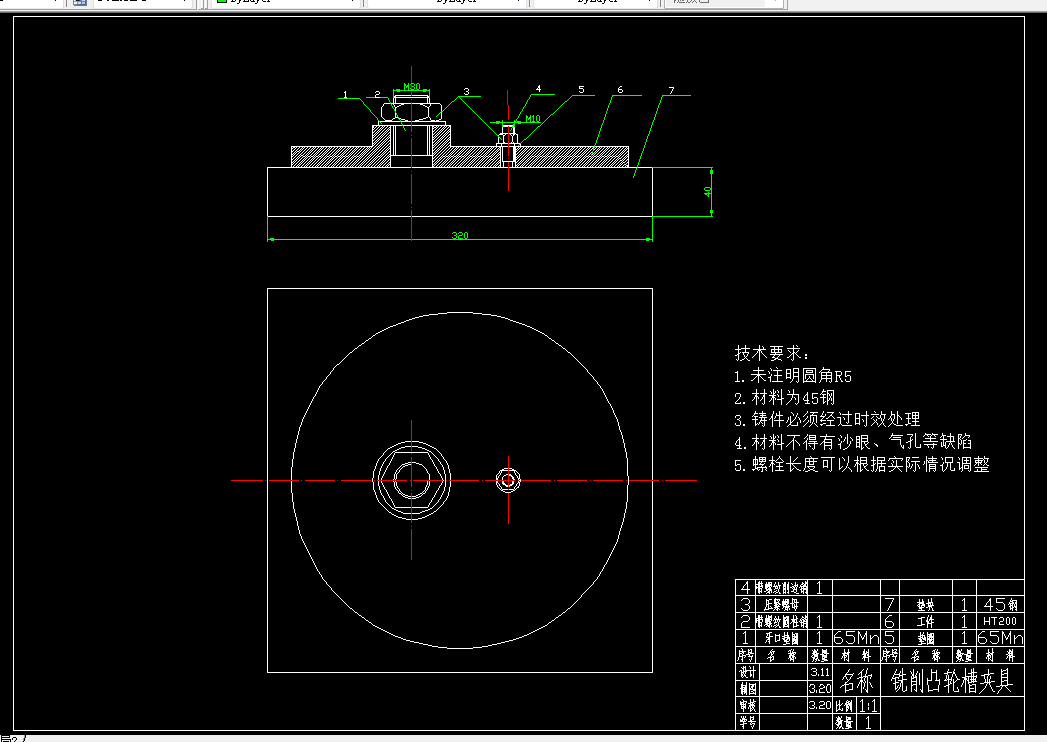1047x742 pixels.
Task: Select leader callout number 4 above section view
Action: pyautogui.click(x=538, y=88)
